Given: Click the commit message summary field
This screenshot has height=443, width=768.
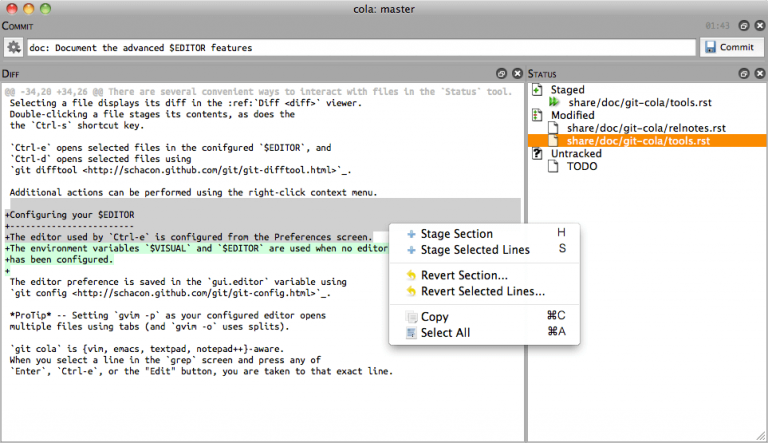Looking at the screenshot, I should pyautogui.click(x=360, y=47).
